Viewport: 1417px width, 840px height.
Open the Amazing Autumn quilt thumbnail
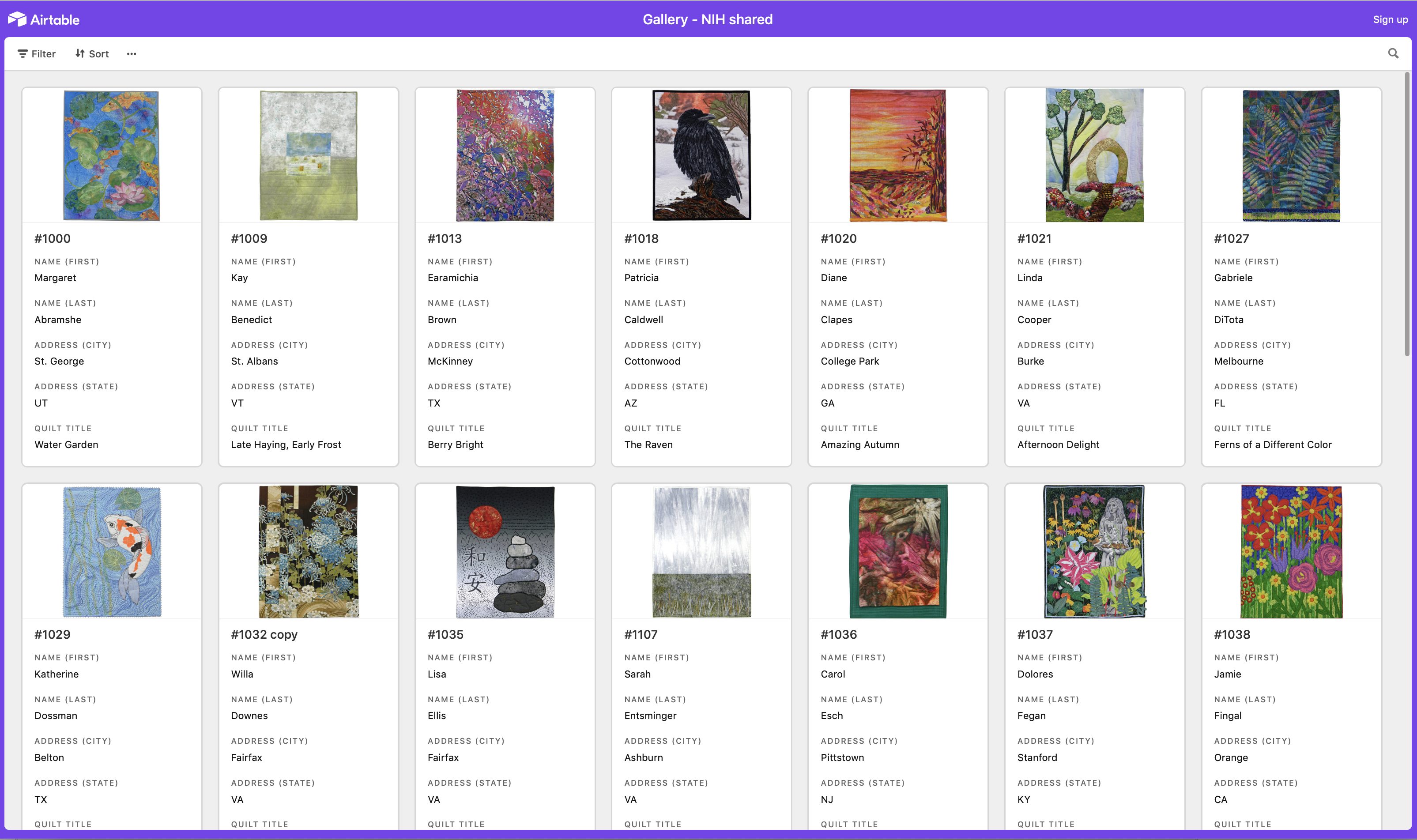pyautogui.click(x=897, y=155)
